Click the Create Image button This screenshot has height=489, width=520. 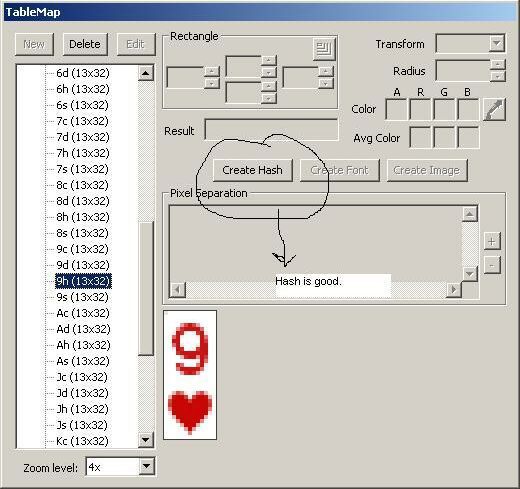pyautogui.click(x=427, y=170)
